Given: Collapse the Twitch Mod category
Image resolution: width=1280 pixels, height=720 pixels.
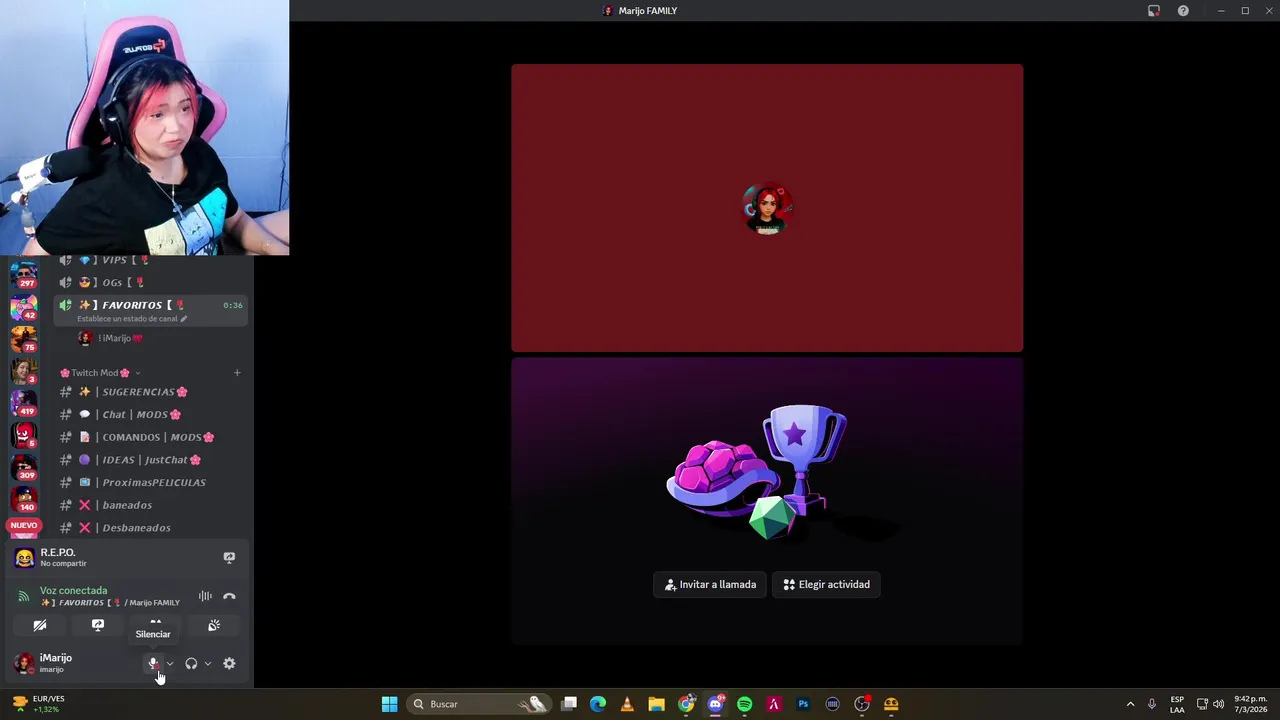Looking at the screenshot, I should [x=100, y=373].
